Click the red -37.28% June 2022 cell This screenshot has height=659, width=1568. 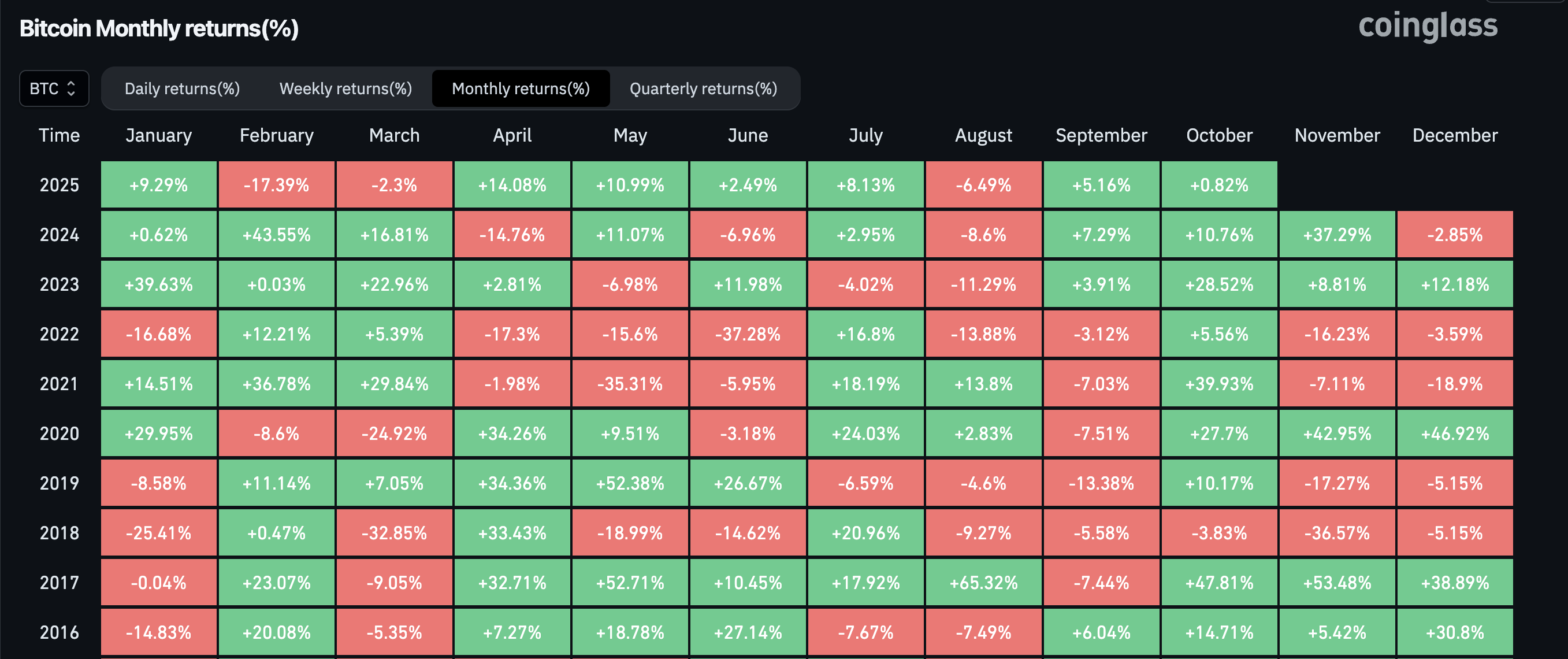748,334
